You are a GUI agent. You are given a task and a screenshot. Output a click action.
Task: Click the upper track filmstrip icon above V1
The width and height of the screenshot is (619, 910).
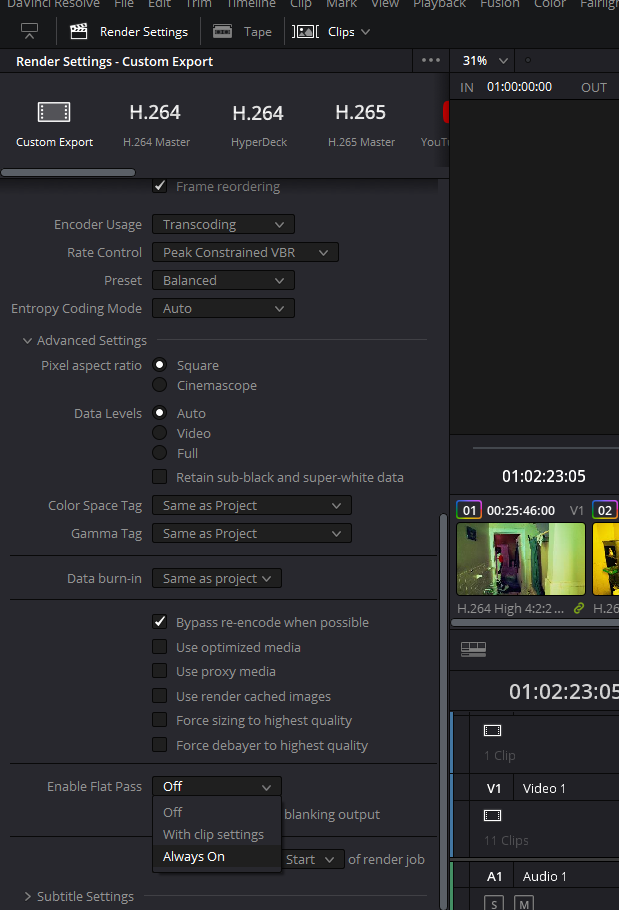(x=493, y=731)
